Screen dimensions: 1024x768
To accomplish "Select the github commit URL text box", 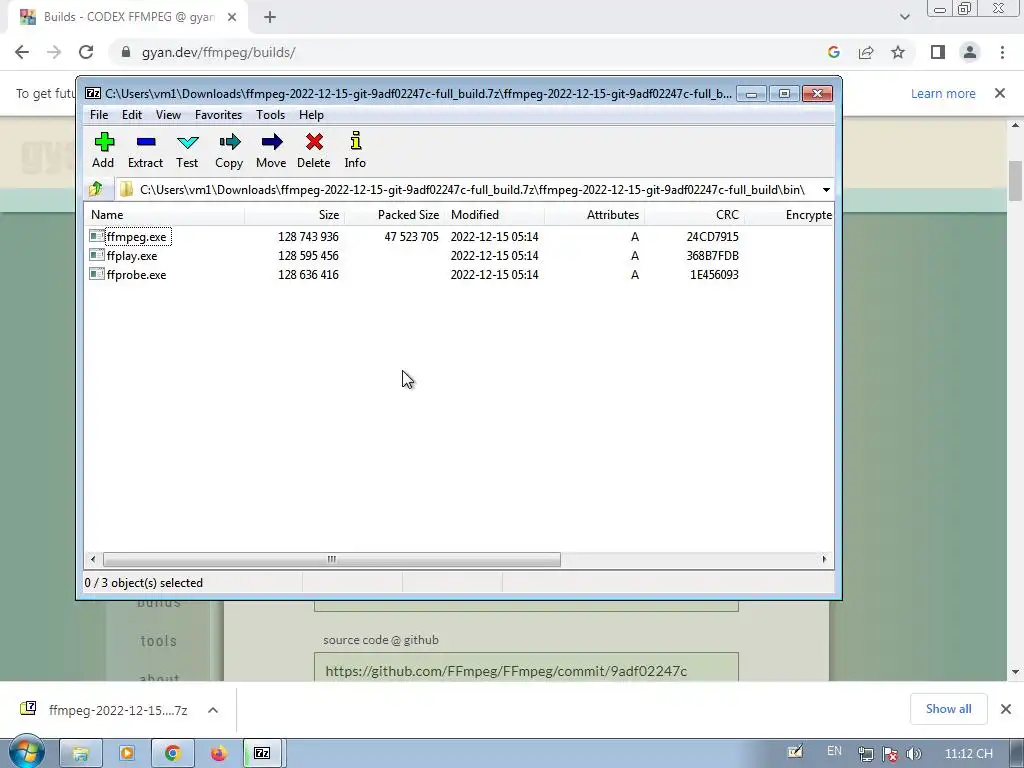I will 526,667.
